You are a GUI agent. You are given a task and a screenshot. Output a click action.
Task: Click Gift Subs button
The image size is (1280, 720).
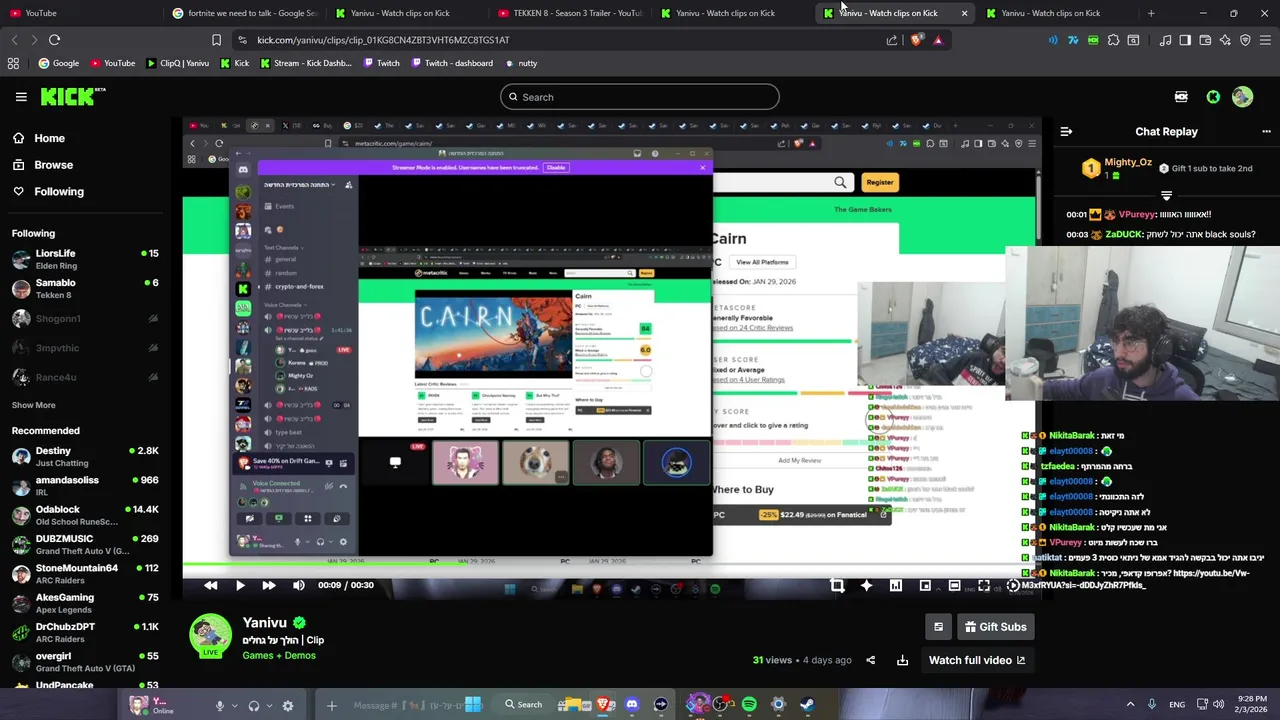coord(995,627)
